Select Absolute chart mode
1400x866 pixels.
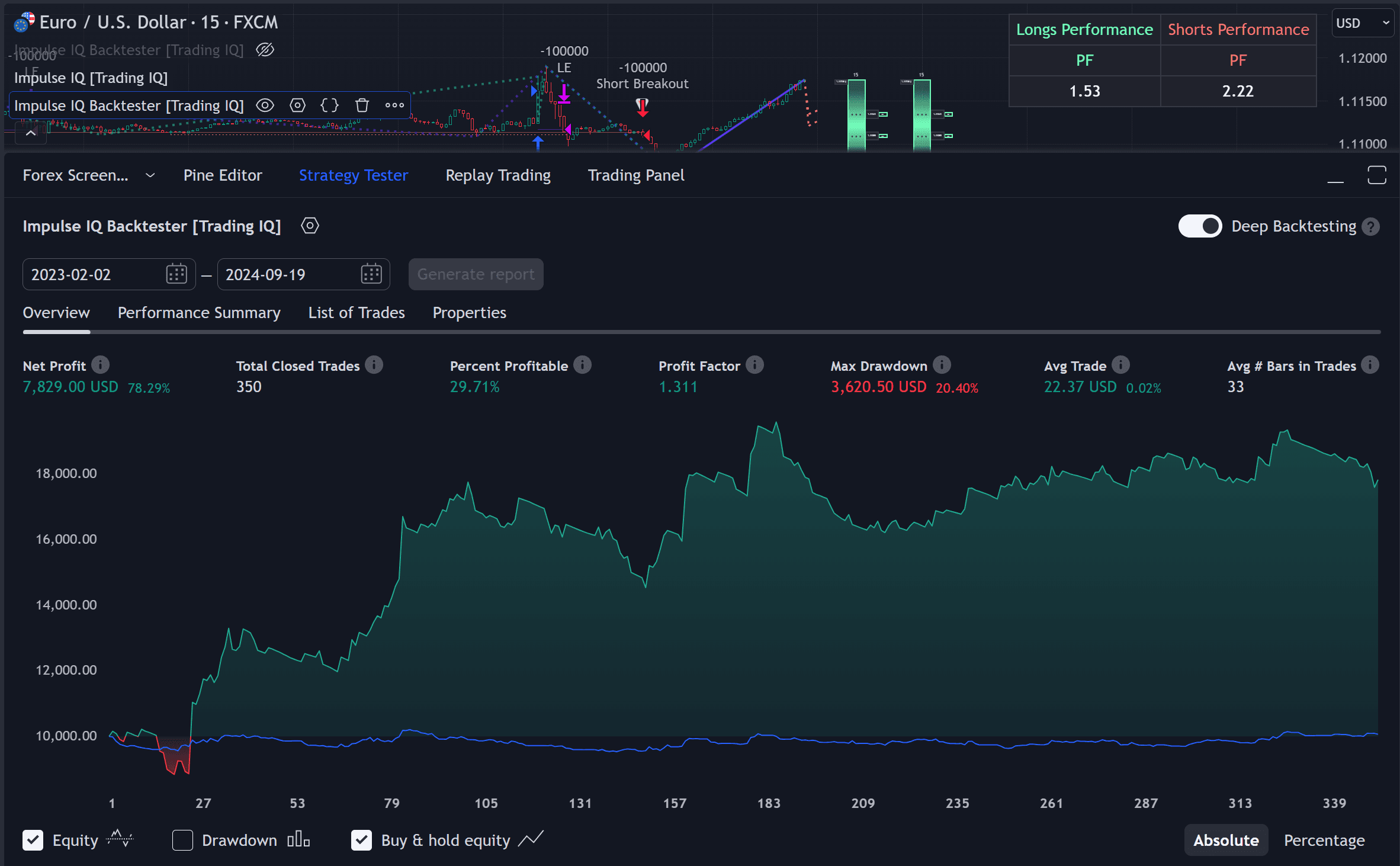[x=1226, y=840]
